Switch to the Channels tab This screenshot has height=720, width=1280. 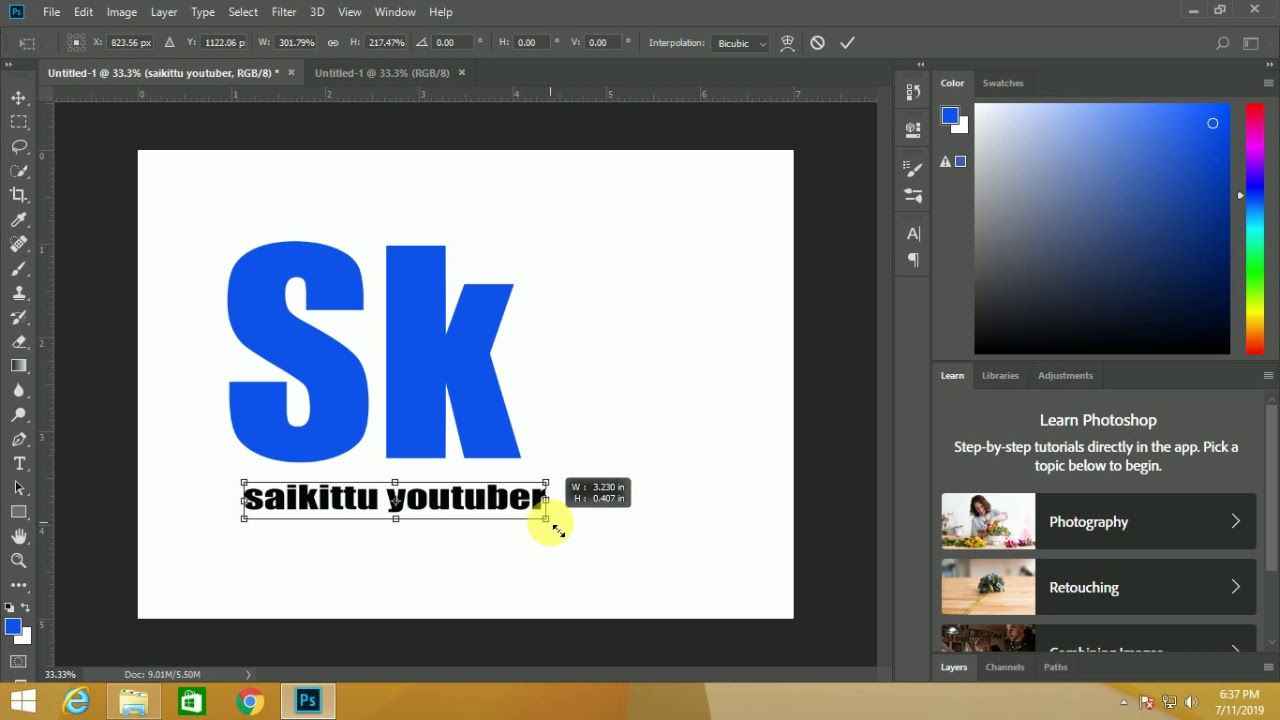[x=1005, y=667]
